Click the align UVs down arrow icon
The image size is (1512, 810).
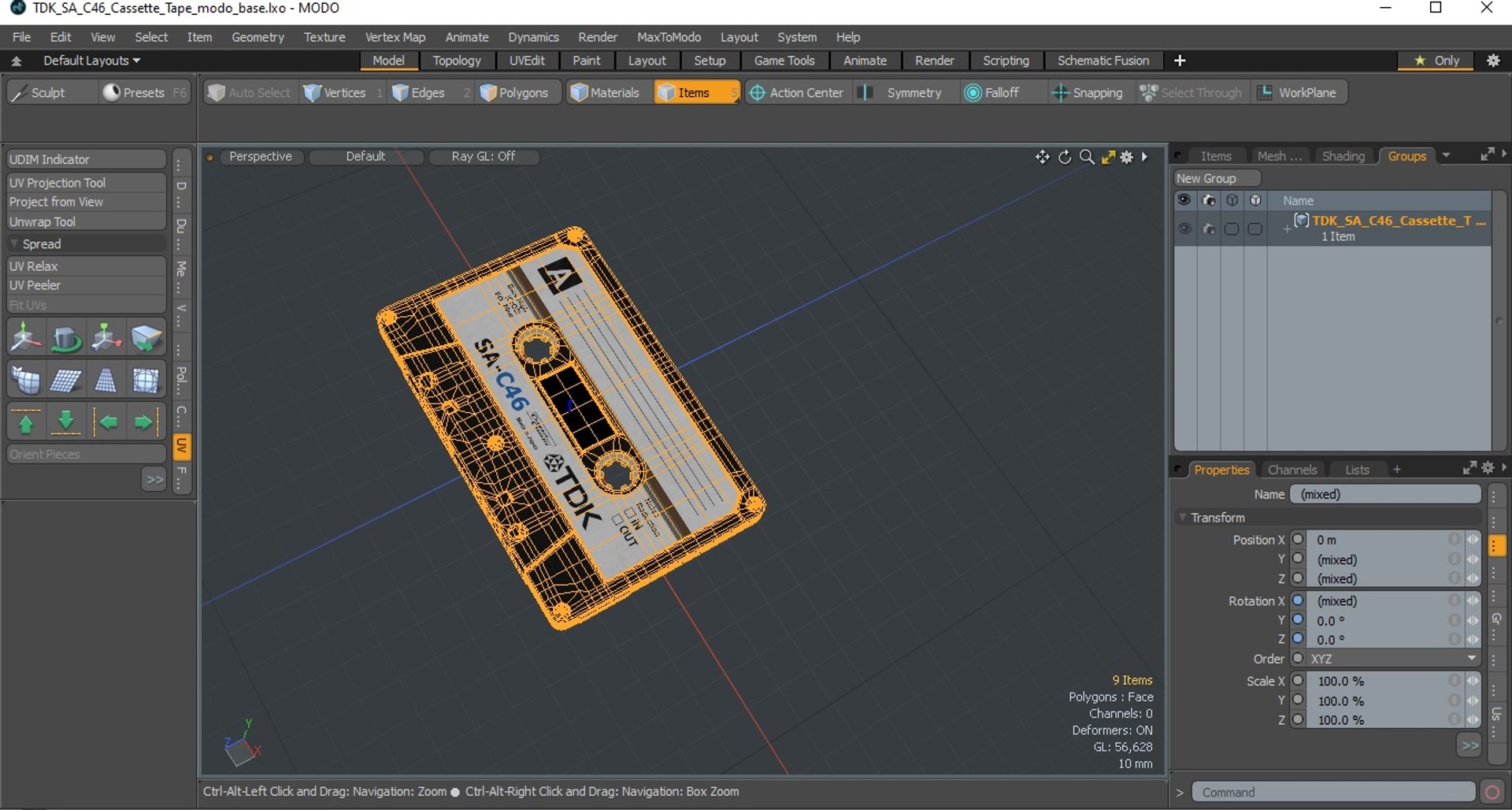(65, 422)
